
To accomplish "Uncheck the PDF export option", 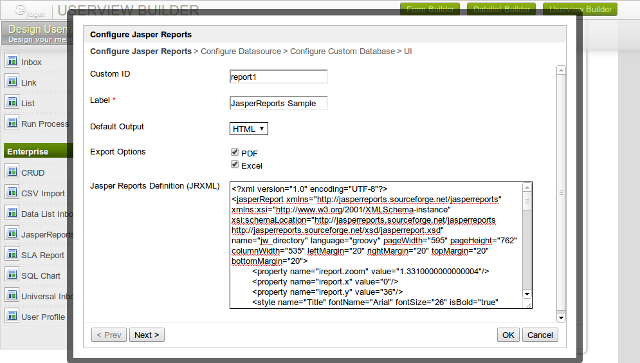I will (235, 152).
